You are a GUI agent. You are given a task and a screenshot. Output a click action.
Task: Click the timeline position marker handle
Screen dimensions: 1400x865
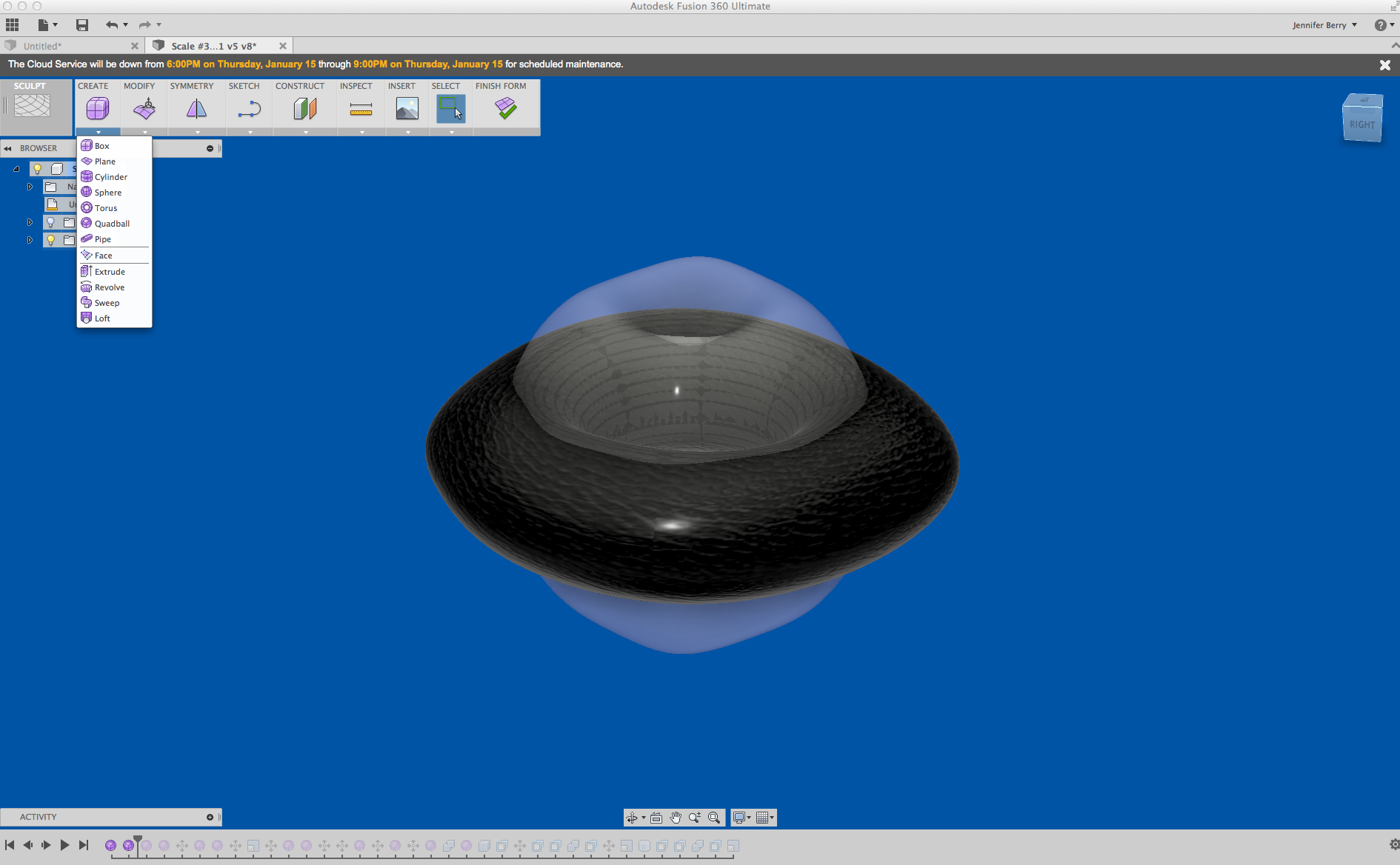tap(138, 841)
